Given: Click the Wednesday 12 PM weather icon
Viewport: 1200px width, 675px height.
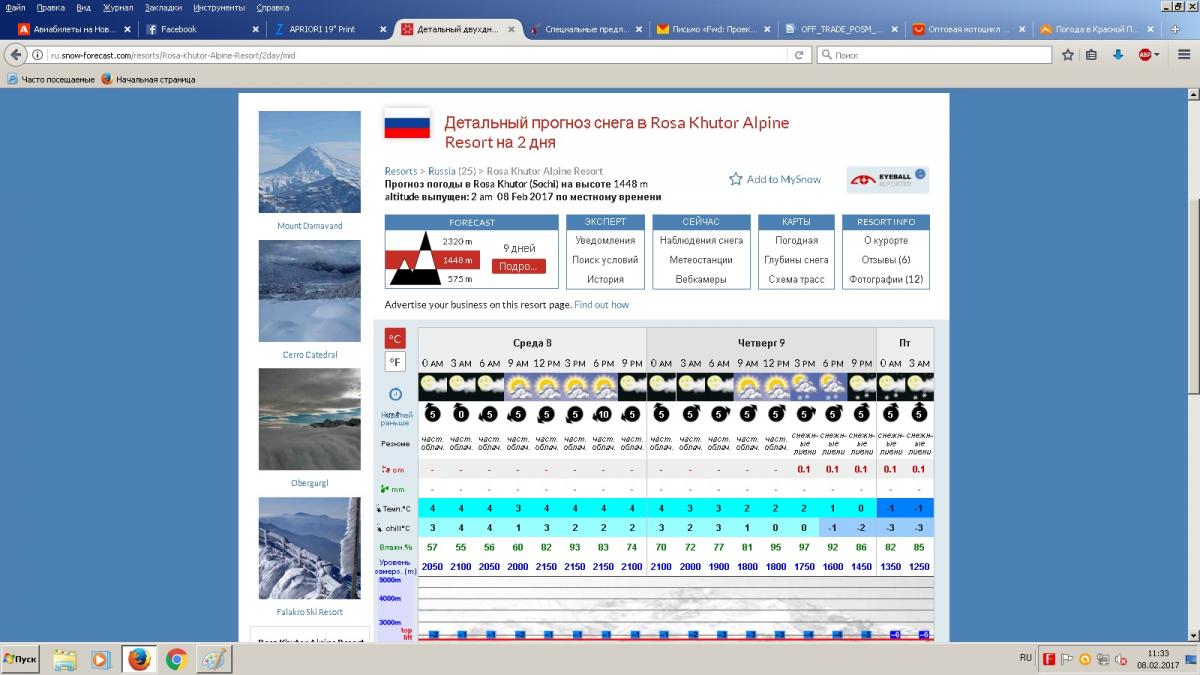Looking at the screenshot, I should point(546,385).
